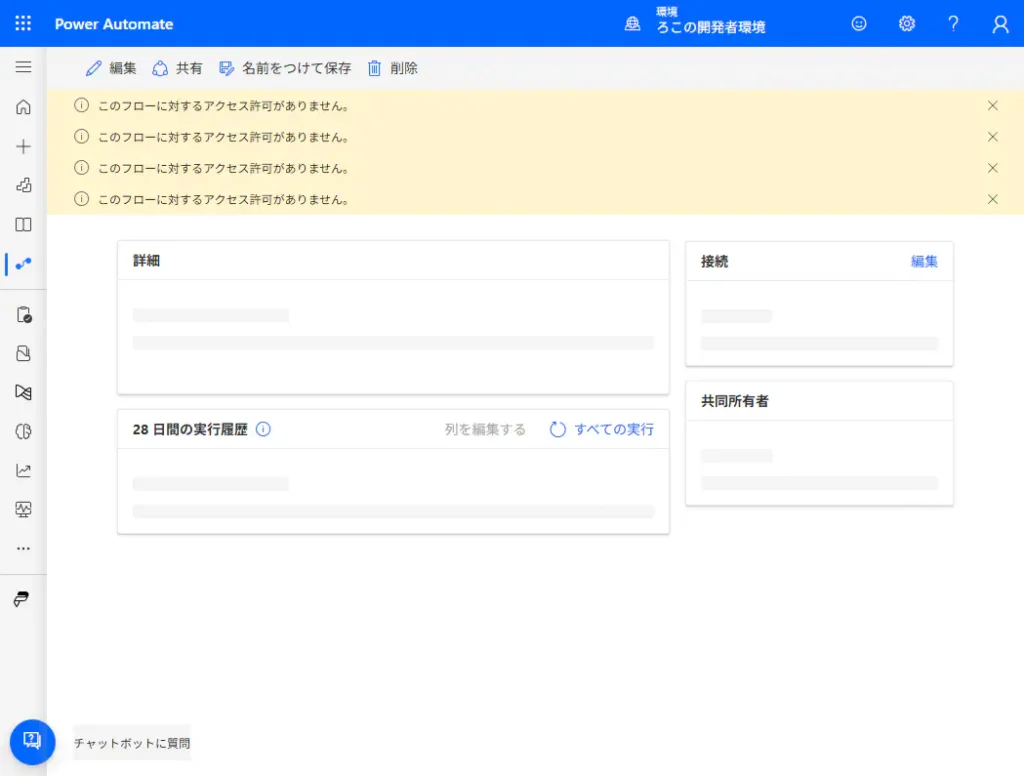Open Templates icon in sidebar

(x=23, y=186)
